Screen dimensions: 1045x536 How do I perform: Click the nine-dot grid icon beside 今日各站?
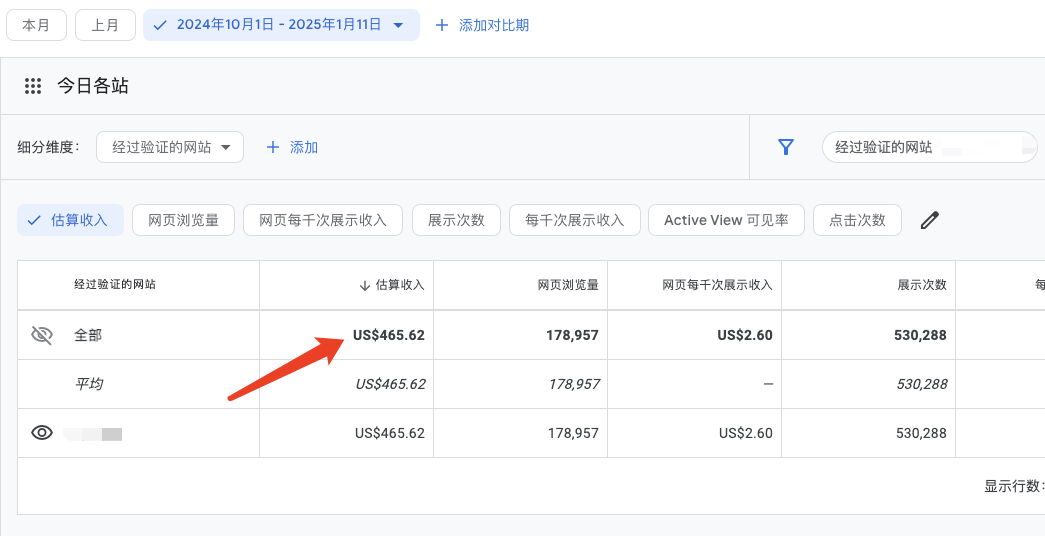(x=33, y=86)
